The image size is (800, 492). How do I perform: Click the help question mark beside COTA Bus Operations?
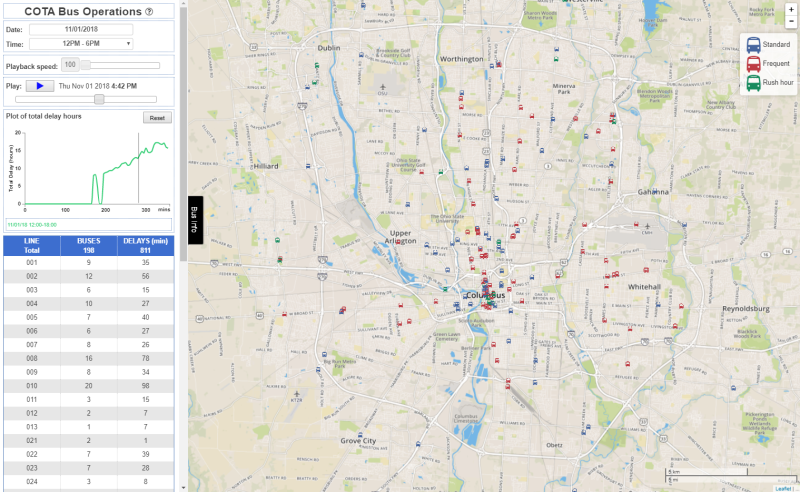click(149, 12)
